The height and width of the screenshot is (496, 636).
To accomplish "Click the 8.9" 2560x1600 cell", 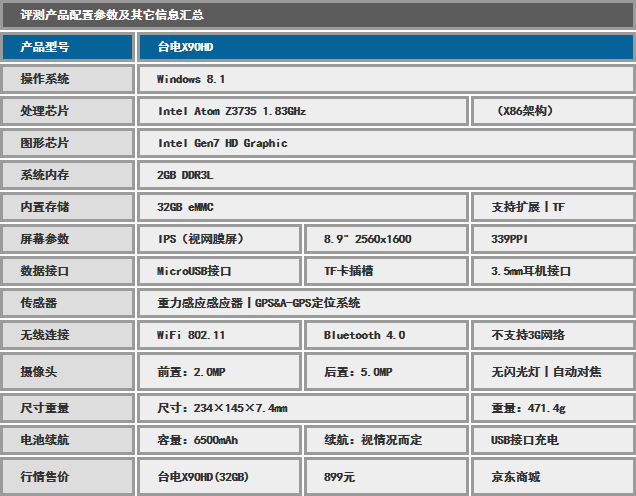I will [387, 239].
